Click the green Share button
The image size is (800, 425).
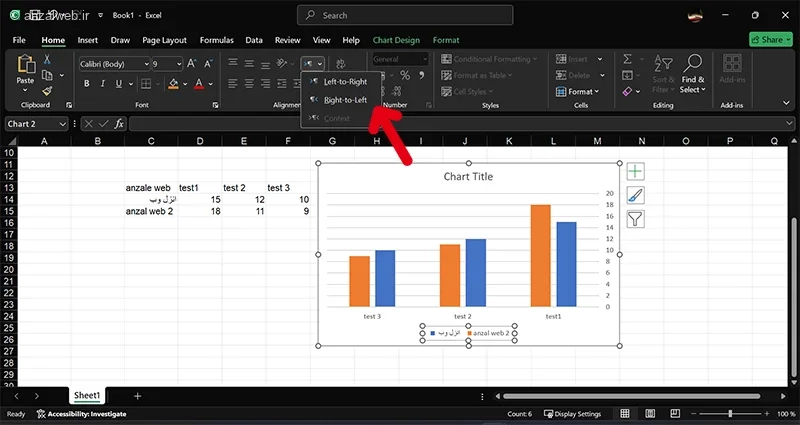click(770, 39)
